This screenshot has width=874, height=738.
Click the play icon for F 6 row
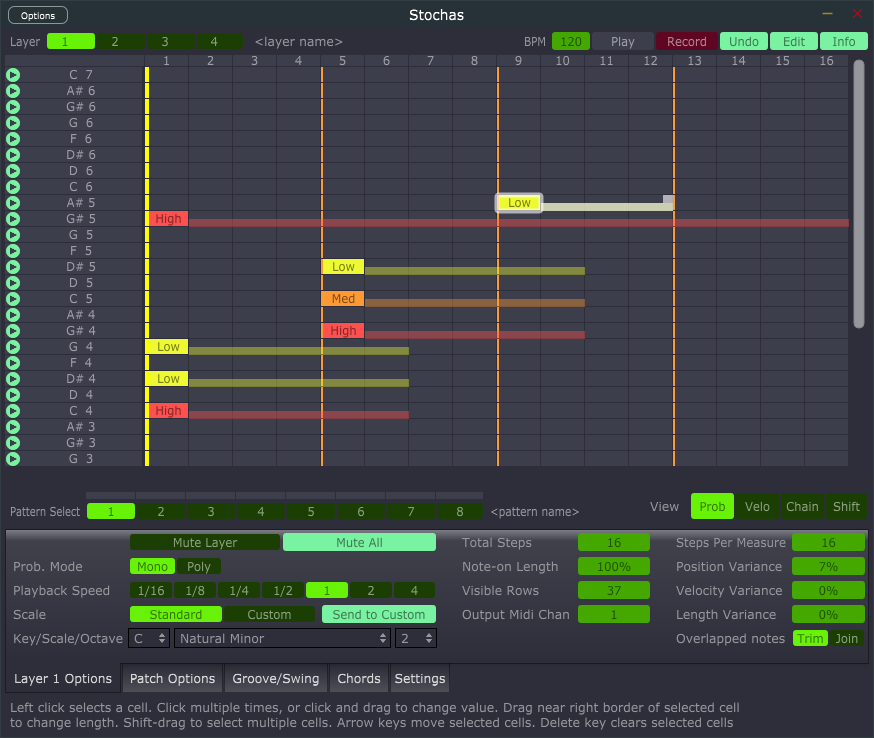point(13,139)
